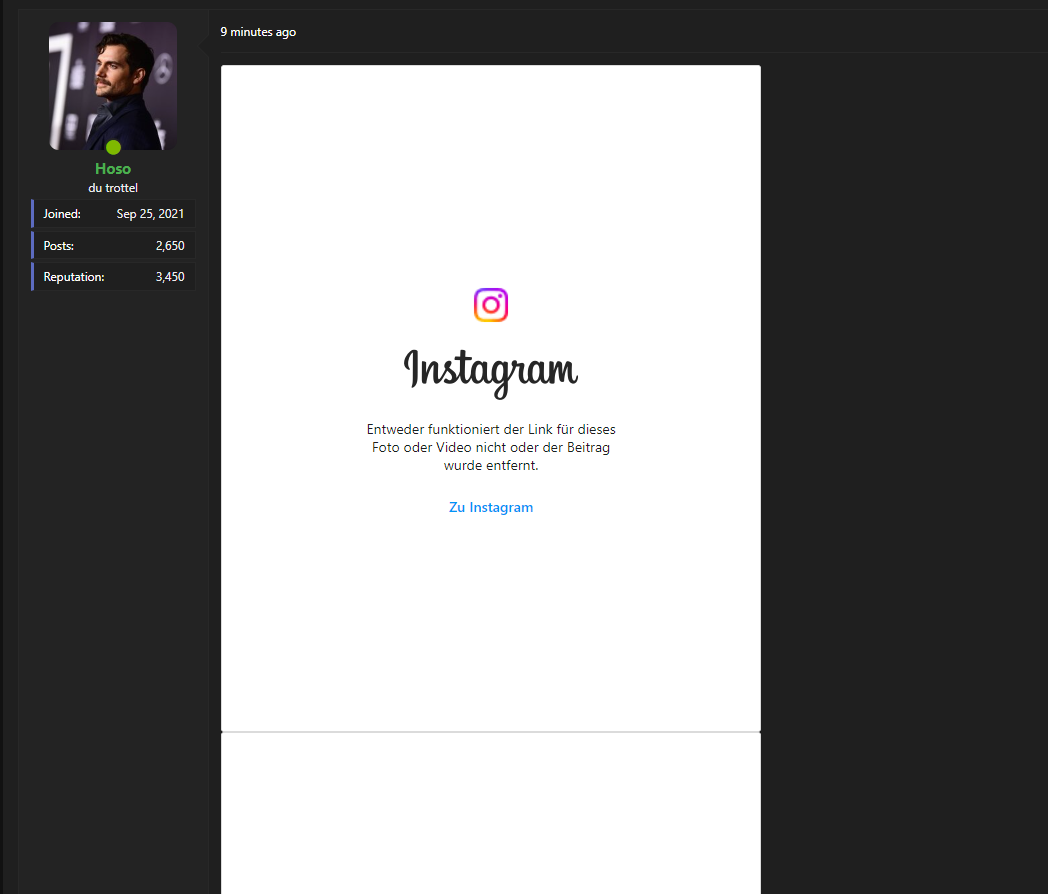Open the Hoso username profile link
Image resolution: width=1048 pixels, height=894 pixels.
click(113, 169)
